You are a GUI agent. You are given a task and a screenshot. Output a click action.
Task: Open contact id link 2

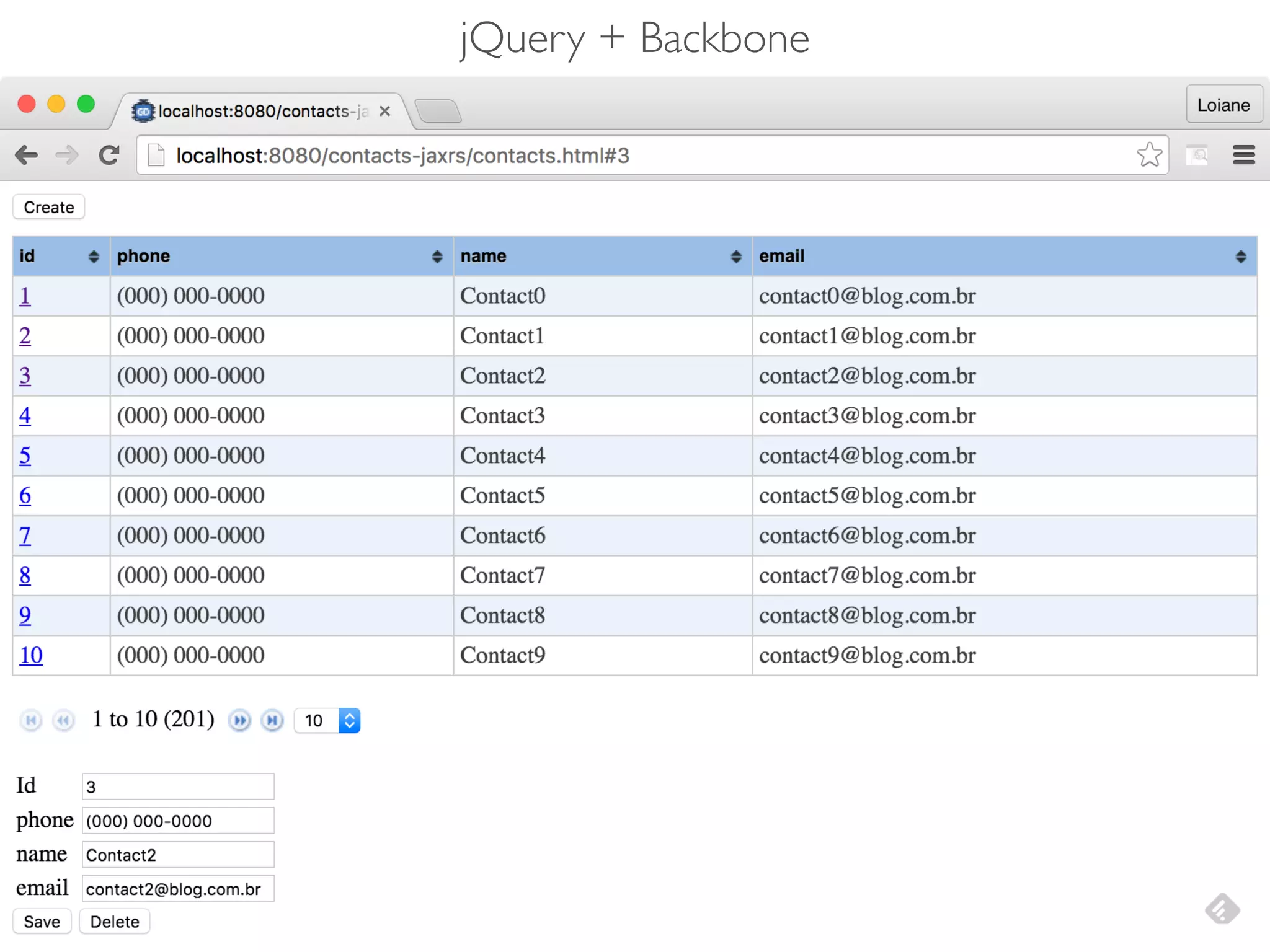[25, 336]
